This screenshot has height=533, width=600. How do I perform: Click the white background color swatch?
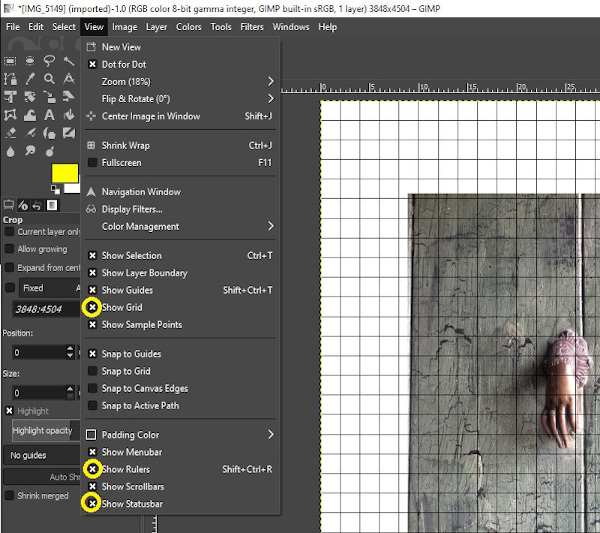[x=72, y=188]
